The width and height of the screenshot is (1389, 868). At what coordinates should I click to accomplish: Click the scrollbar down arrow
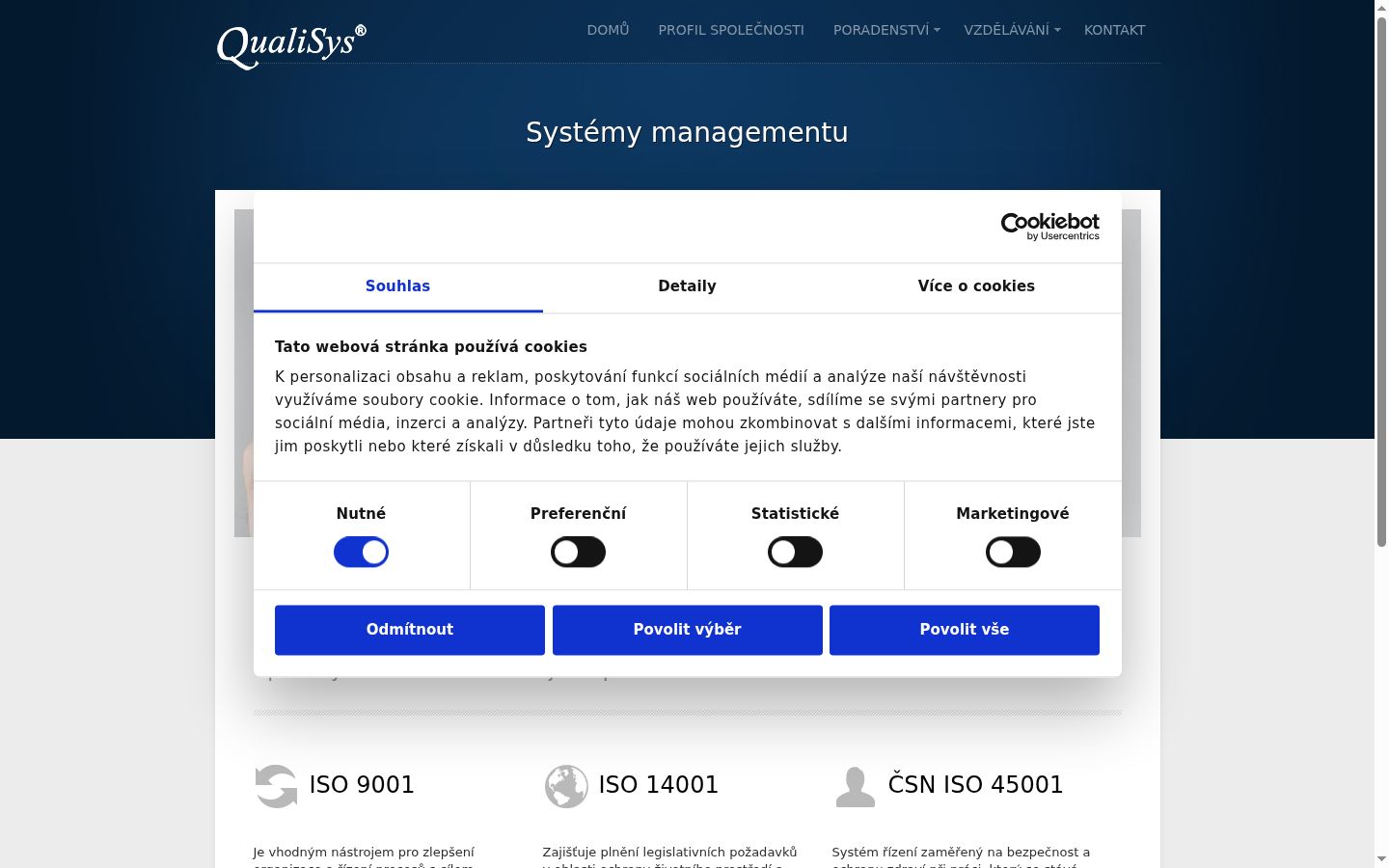[x=1381, y=859]
